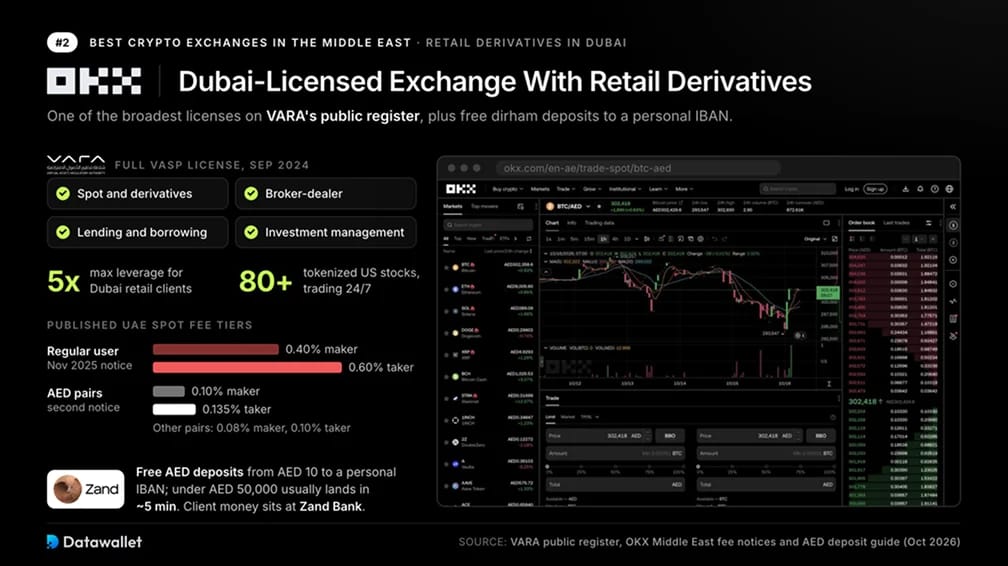Click the buy amount percentage slider
The height and width of the screenshot is (566, 1008).
(x=615, y=466)
